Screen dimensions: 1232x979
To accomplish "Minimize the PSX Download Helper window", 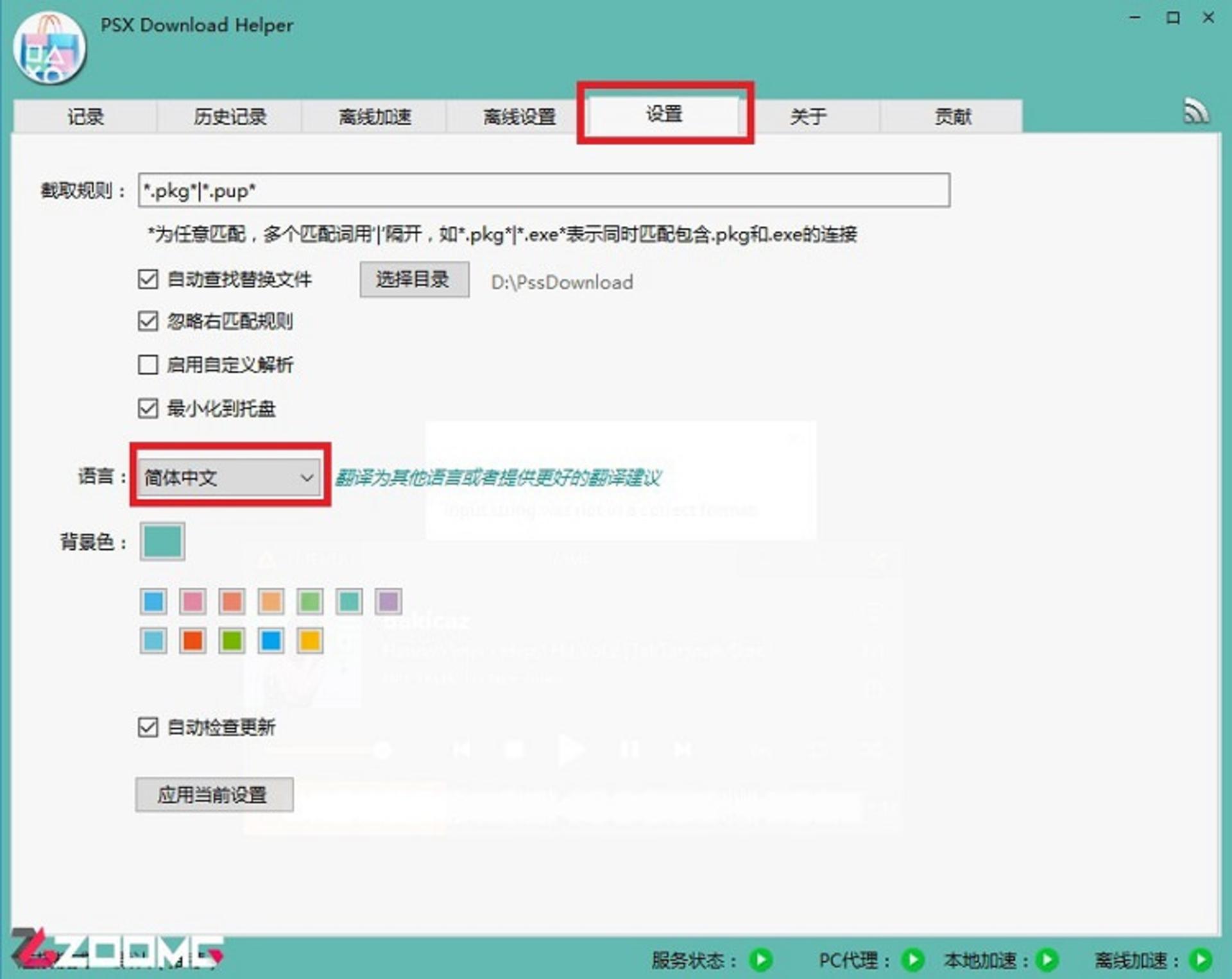I will [x=1135, y=18].
